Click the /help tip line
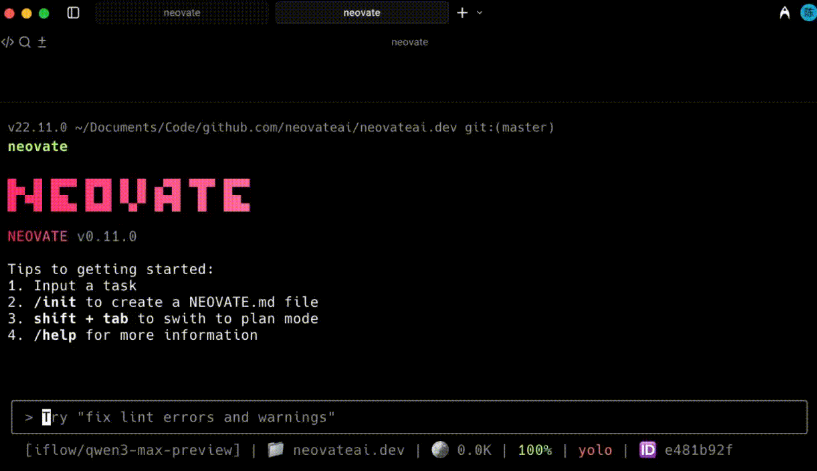Screen dimensions: 817x471 tap(133, 335)
